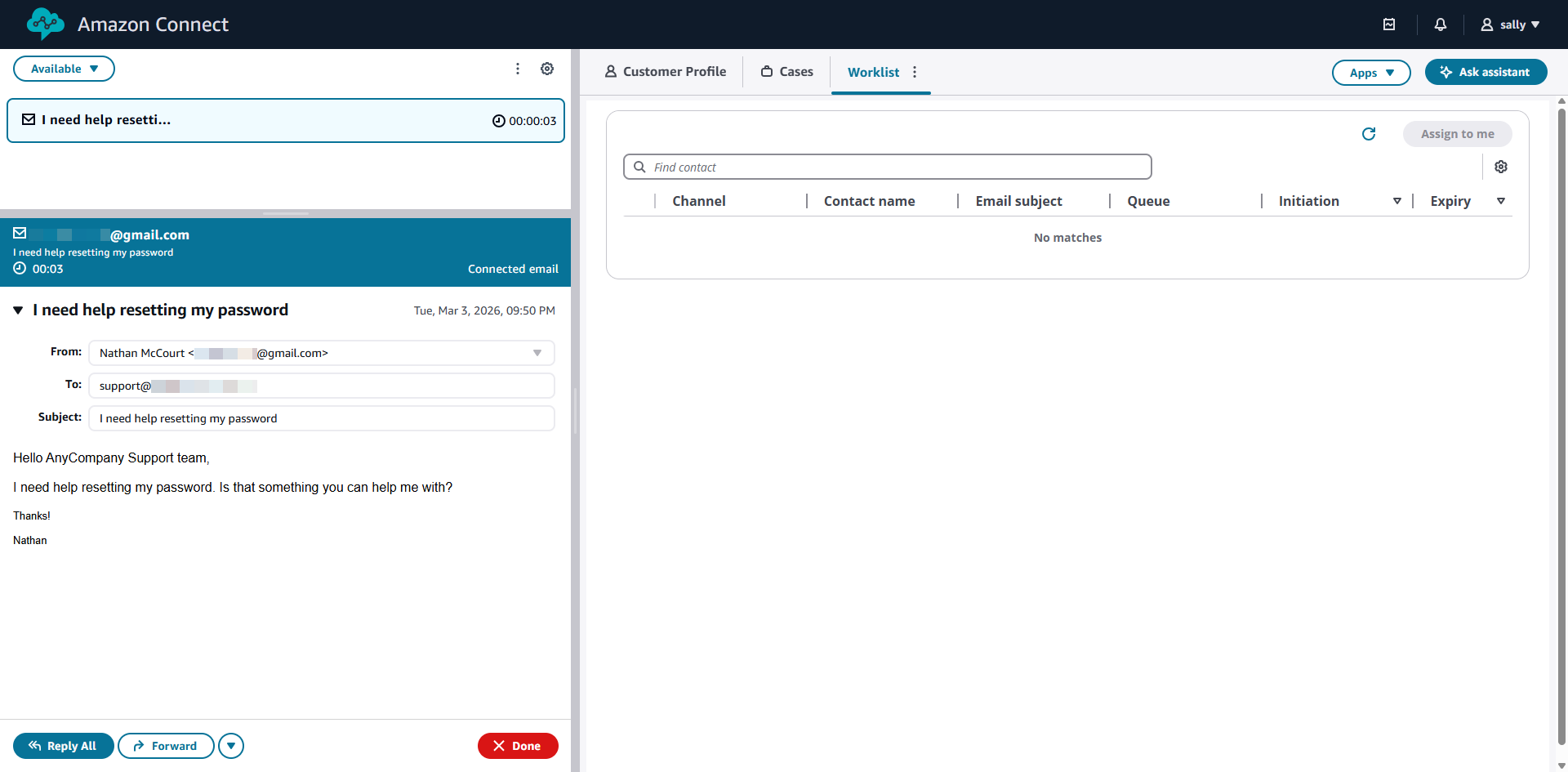Open the calendar icon in top bar

1389,25
